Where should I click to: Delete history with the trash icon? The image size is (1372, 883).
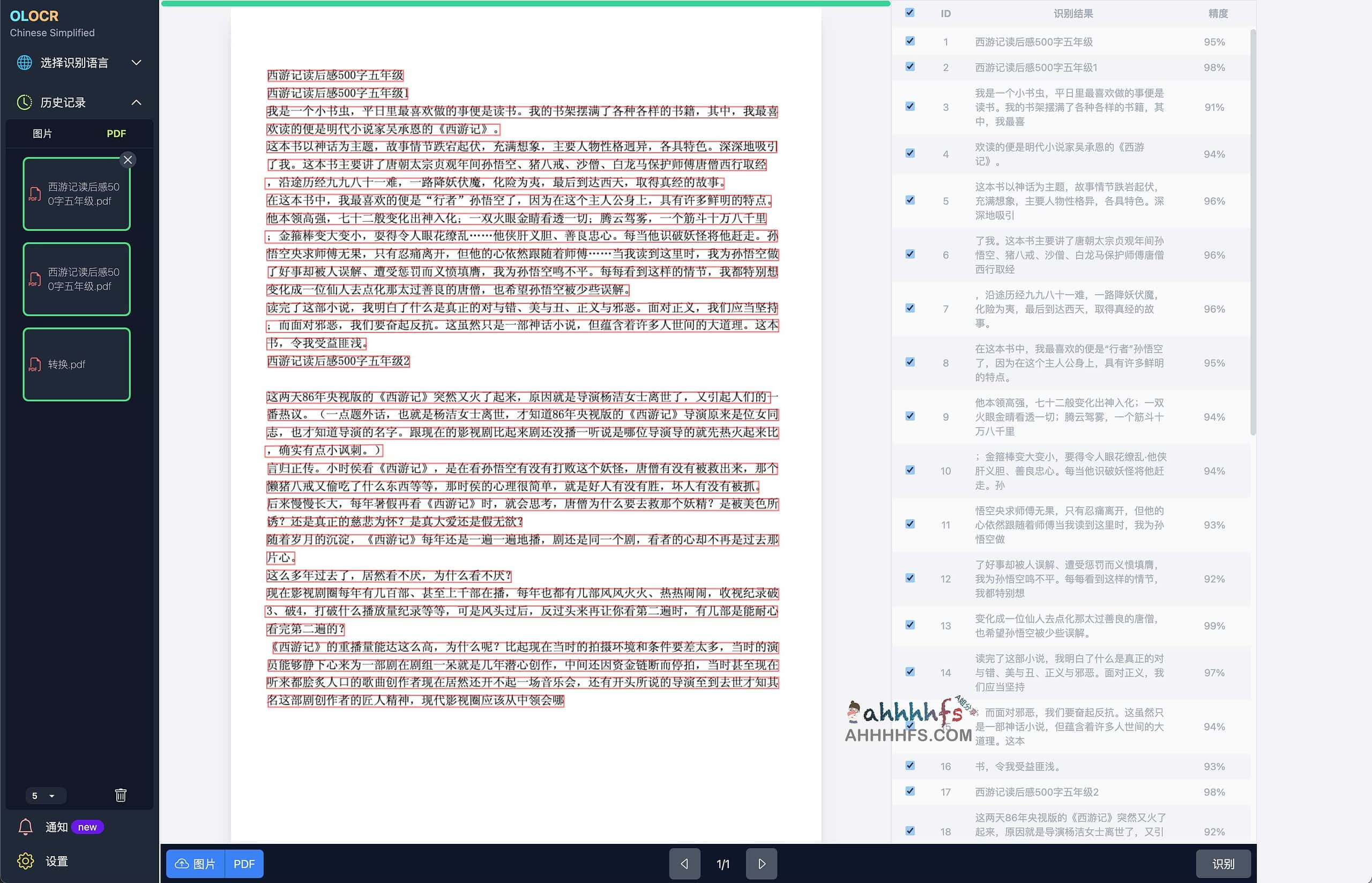coord(121,795)
